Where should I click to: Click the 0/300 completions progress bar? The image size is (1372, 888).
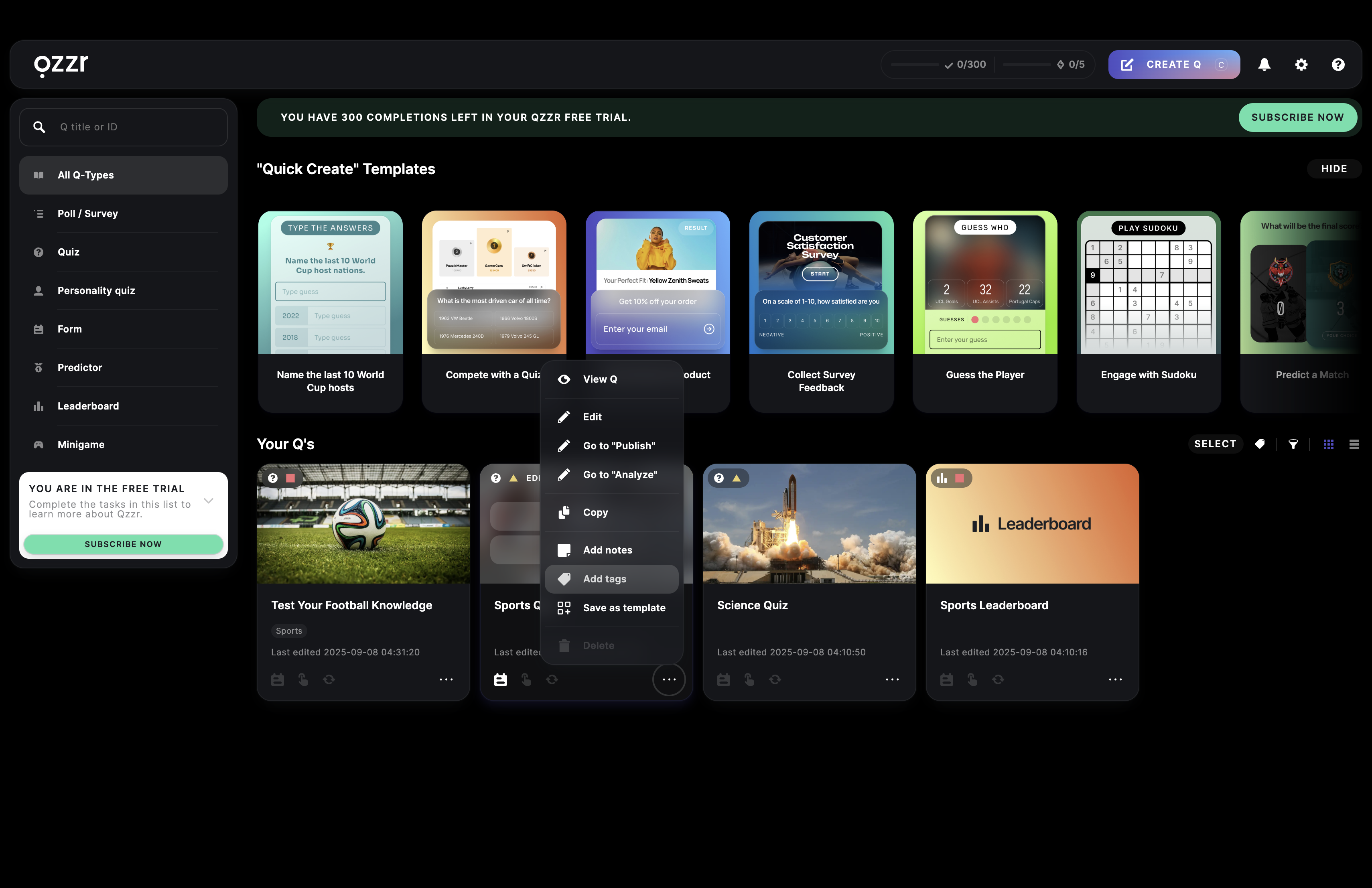coord(915,65)
